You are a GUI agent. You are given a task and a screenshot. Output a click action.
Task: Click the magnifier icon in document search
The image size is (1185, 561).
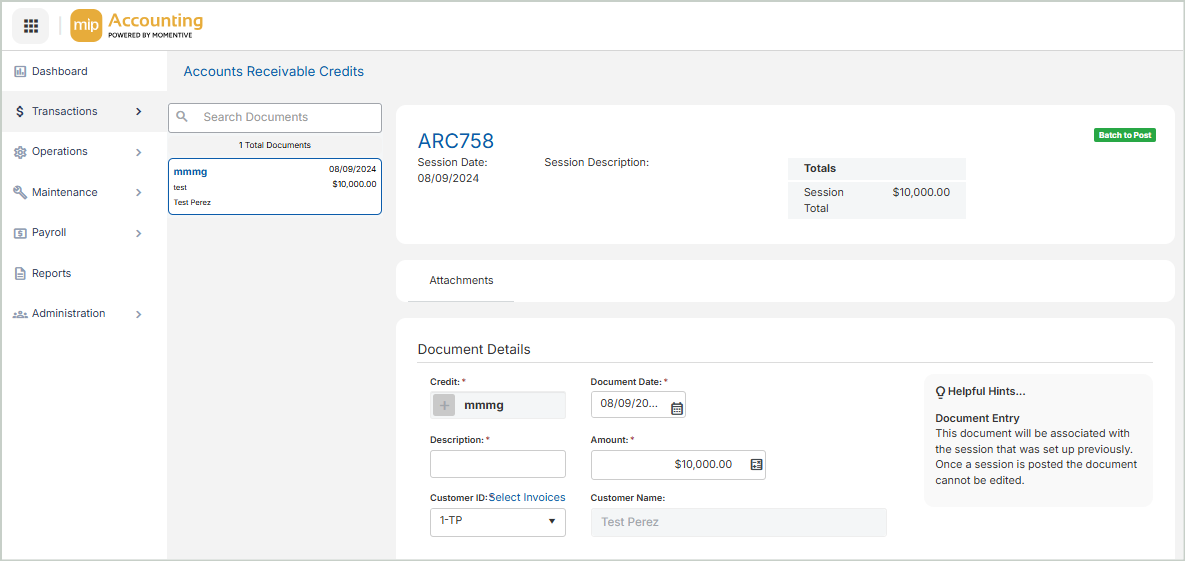[x=182, y=117]
